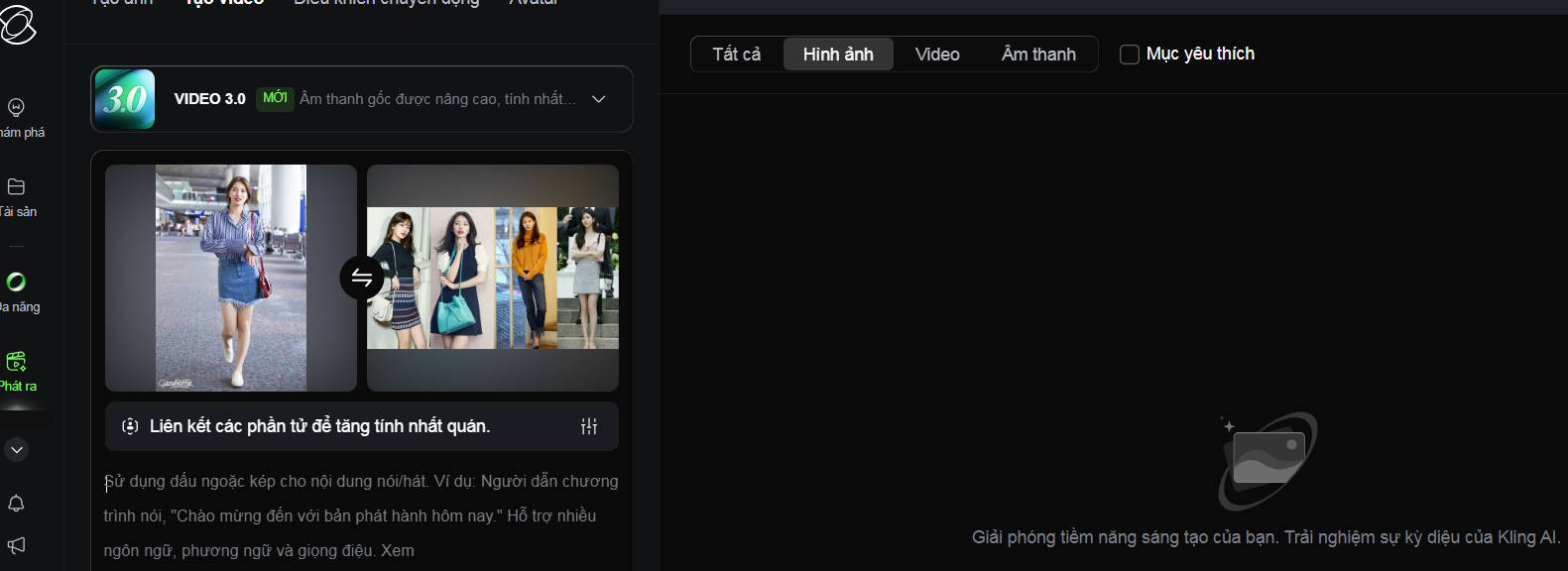Click Liên kết các phần tử button

(319, 426)
